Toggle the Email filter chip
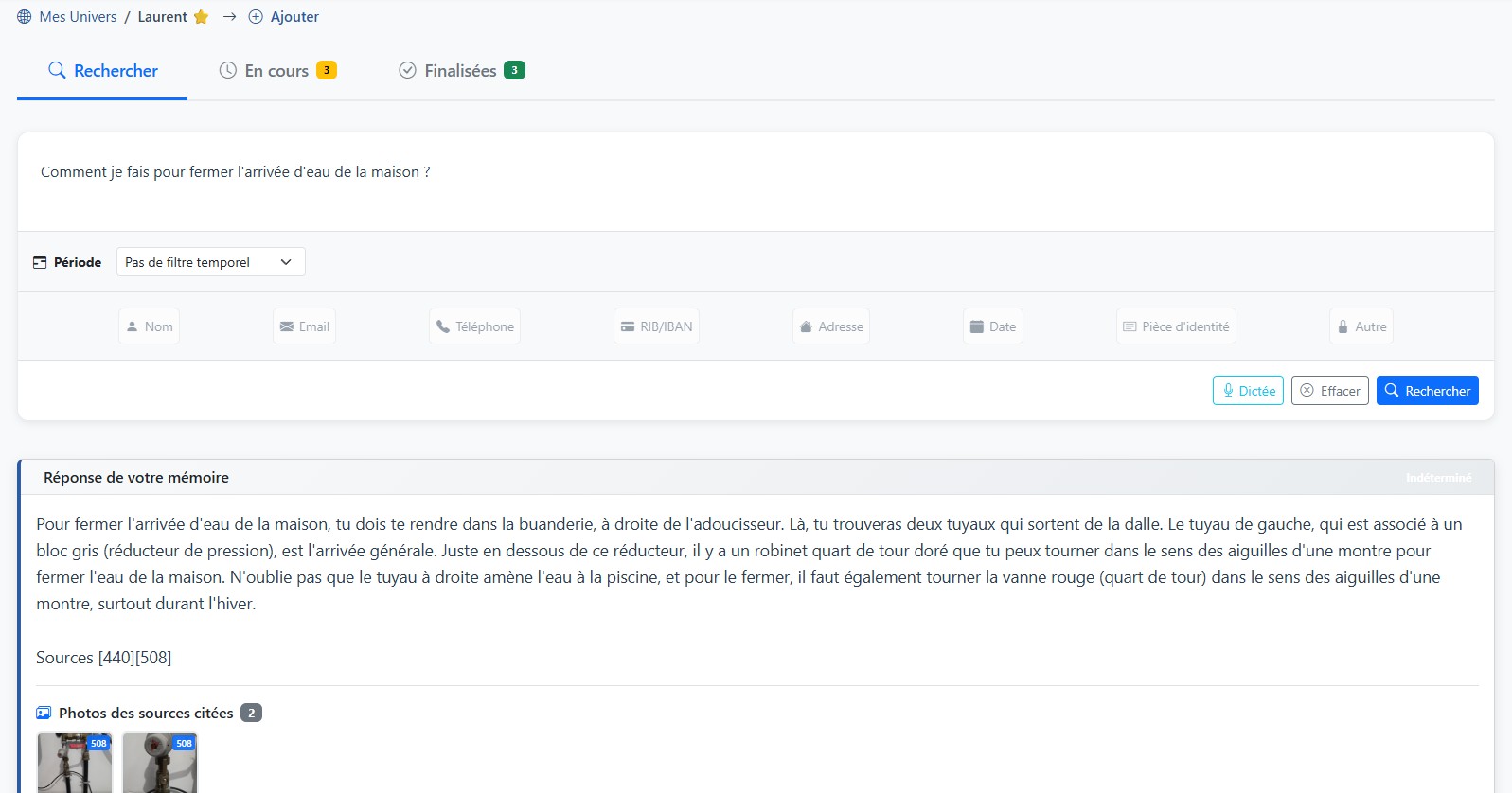 pyautogui.click(x=304, y=326)
